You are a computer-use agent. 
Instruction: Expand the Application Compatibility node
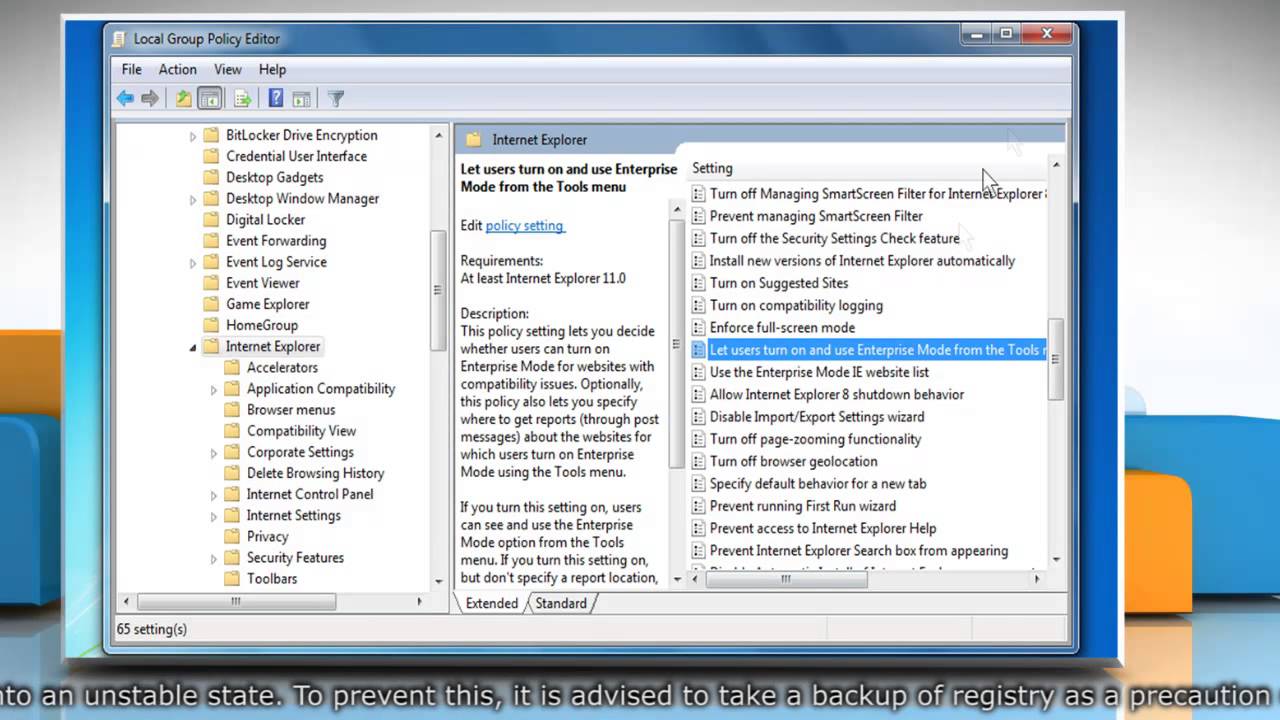[x=214, y=389]
